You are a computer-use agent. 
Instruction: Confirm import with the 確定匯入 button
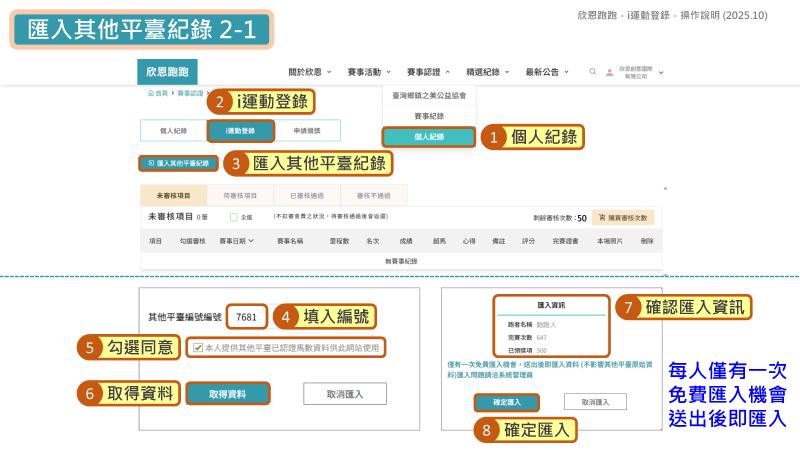(x=507, y=402)
